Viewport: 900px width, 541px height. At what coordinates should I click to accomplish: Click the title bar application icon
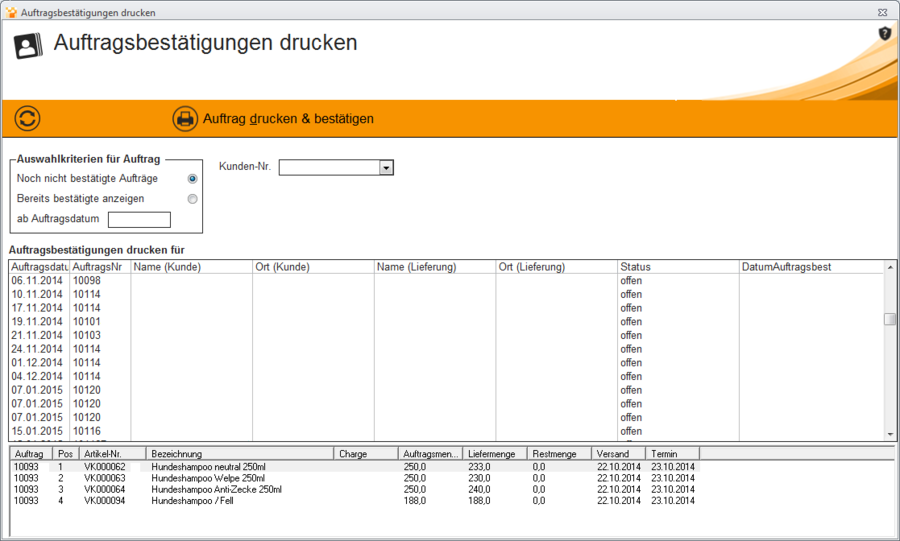pos(11,12)
